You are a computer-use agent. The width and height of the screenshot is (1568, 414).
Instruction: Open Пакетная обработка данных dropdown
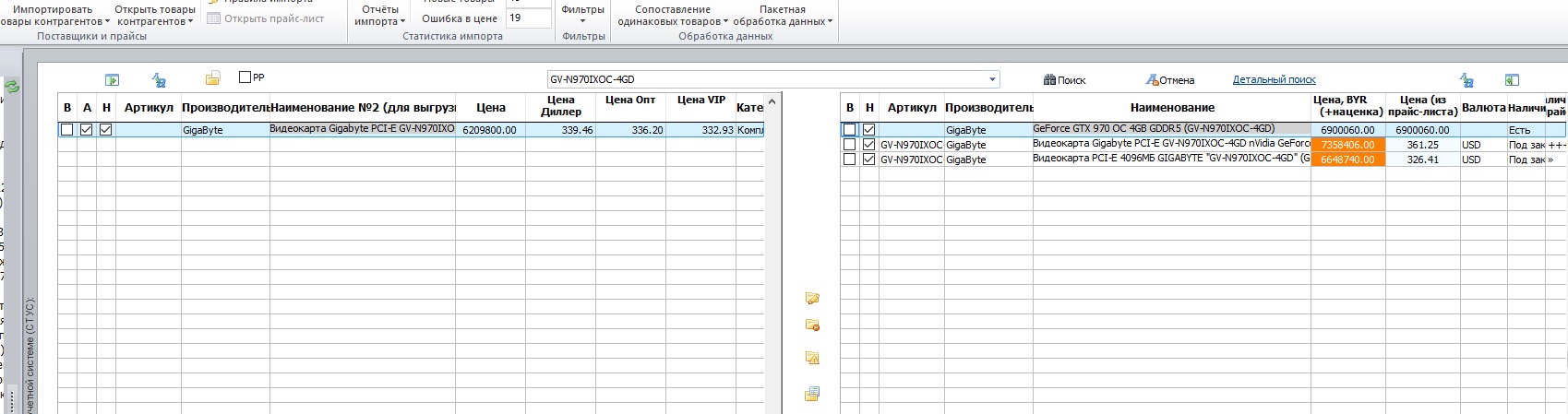(x=783, y=16)
